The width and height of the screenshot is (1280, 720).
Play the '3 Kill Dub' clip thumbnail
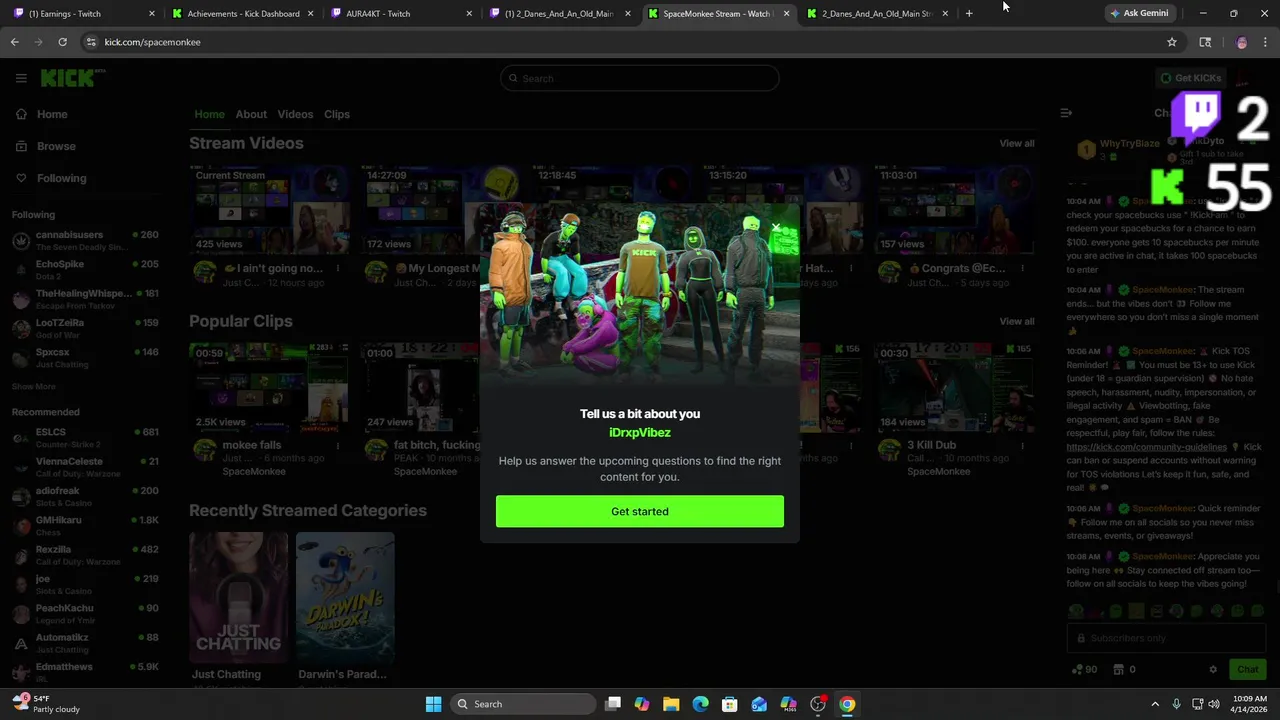(955, 387)
